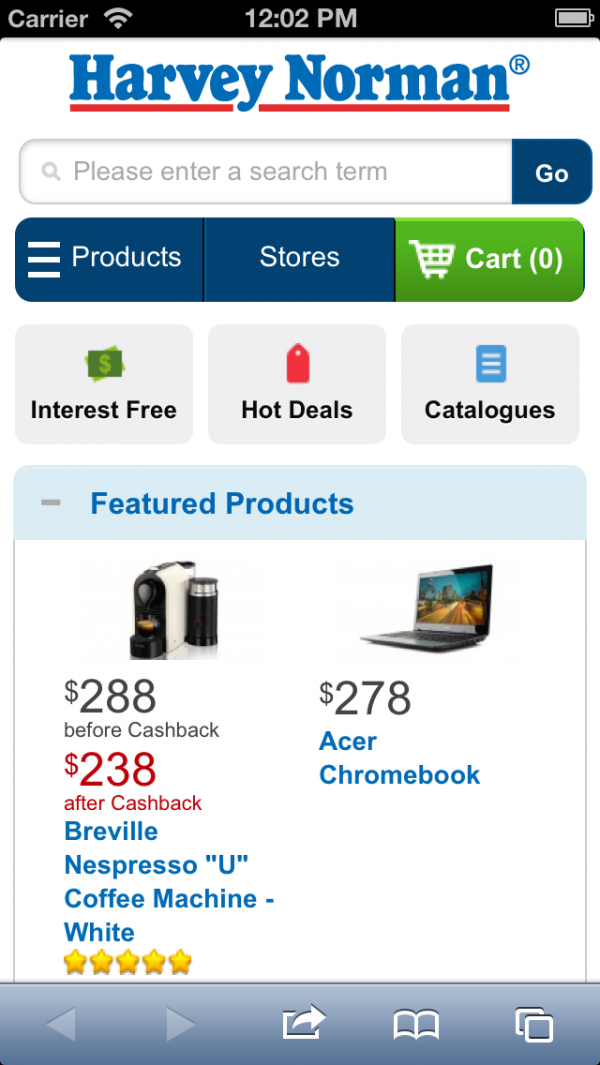The height and width of the screenshot is (1065, 600).
Task: Tap the Acer Chromebook laptop image
Action: pyautogui.click(x=428, y=606)
